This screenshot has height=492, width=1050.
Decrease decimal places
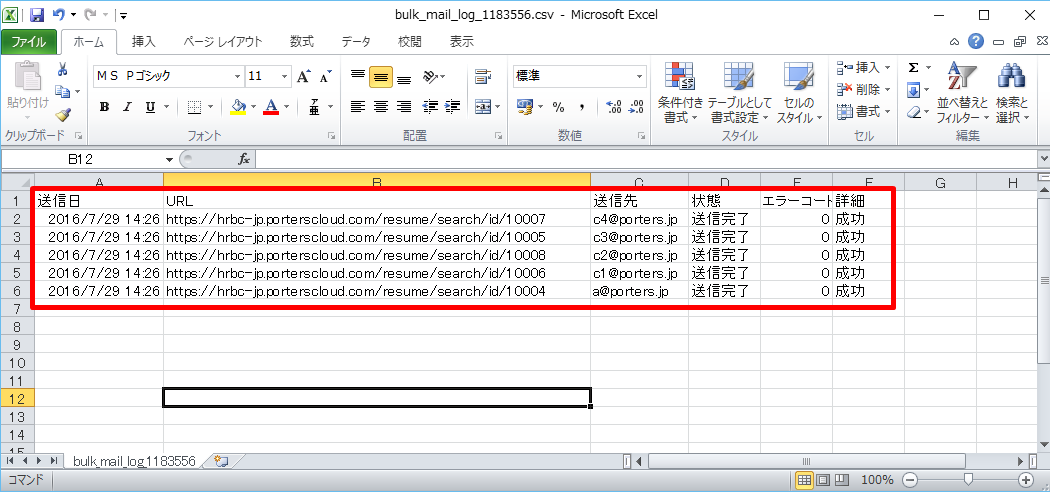(637, 107)
